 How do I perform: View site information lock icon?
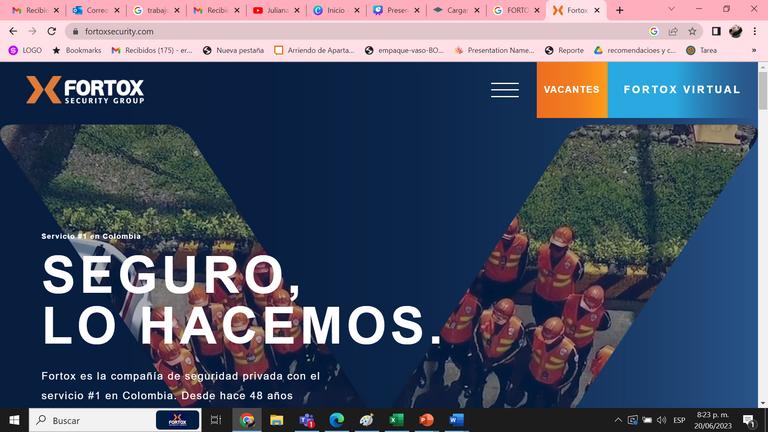75,31
